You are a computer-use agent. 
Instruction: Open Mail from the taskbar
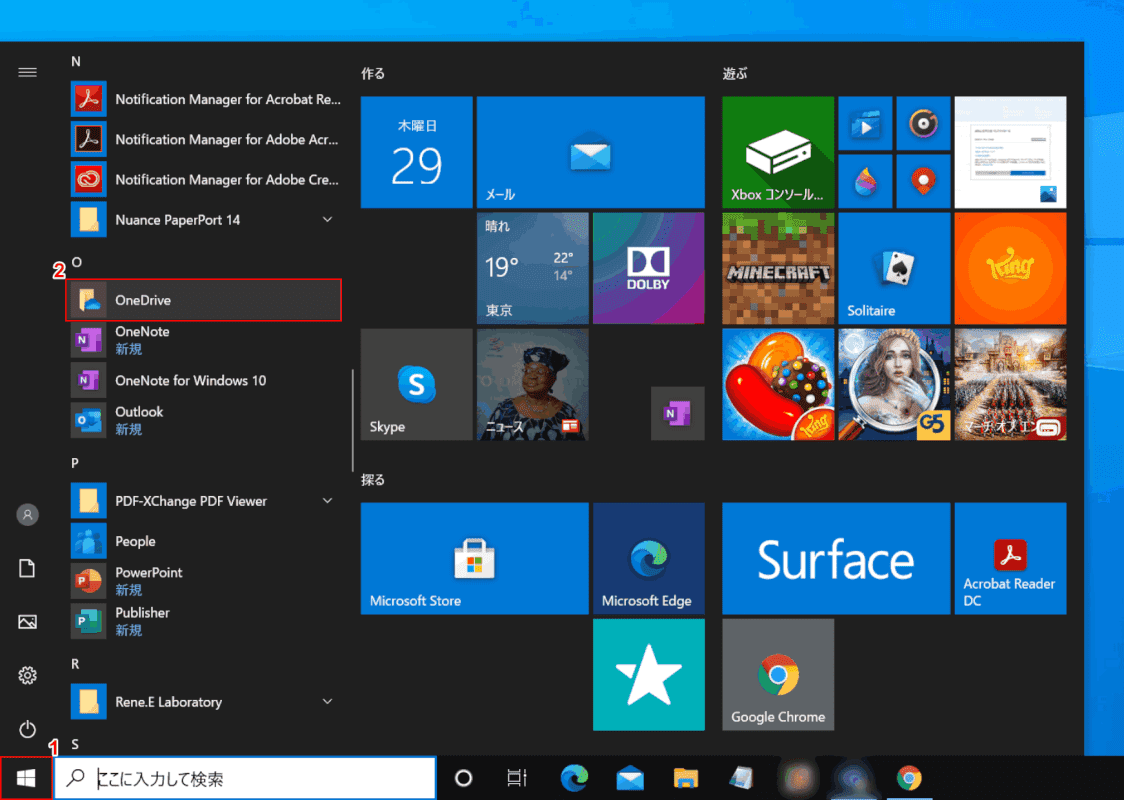coord(630,778)
